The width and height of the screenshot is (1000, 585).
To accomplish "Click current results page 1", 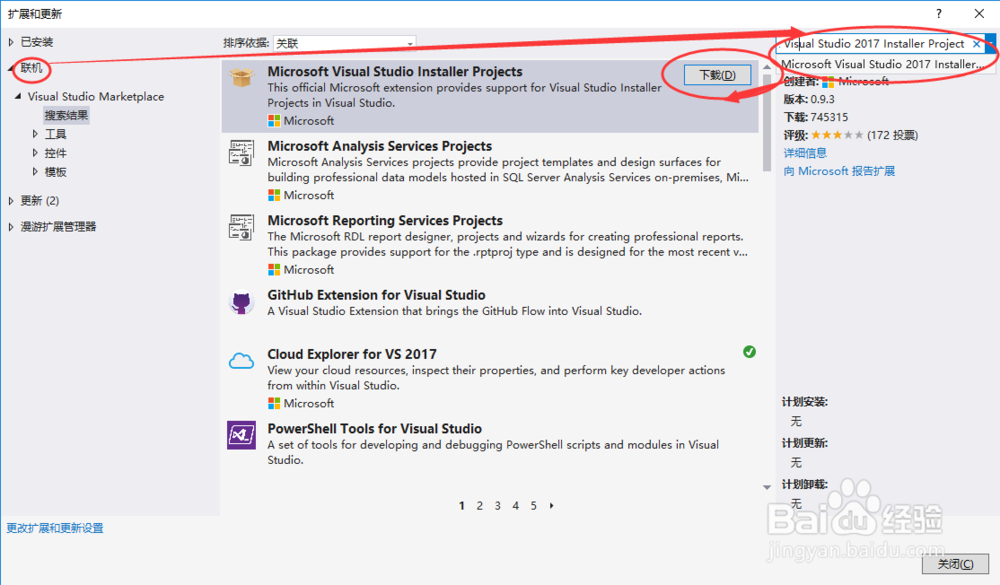I will pos(462,506).
